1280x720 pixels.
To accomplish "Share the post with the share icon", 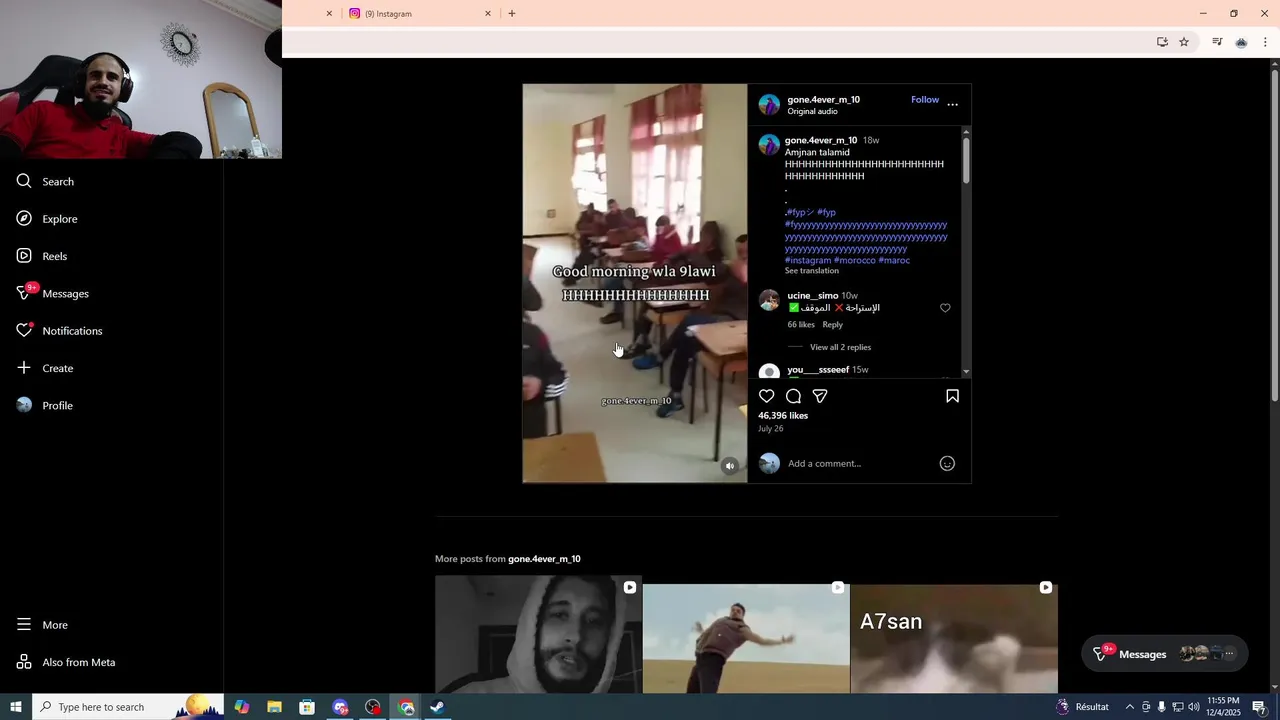I will click(x=820, y=396).
